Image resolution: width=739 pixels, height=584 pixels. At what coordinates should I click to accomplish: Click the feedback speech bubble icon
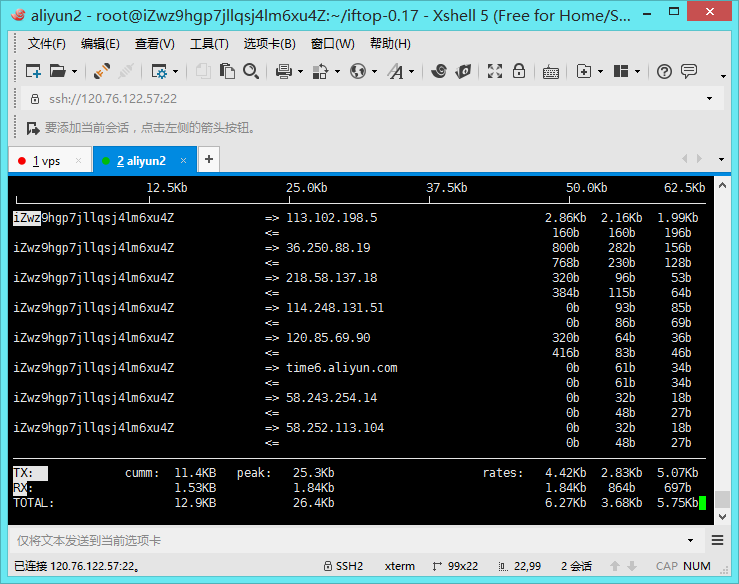(x=689, y=72)
